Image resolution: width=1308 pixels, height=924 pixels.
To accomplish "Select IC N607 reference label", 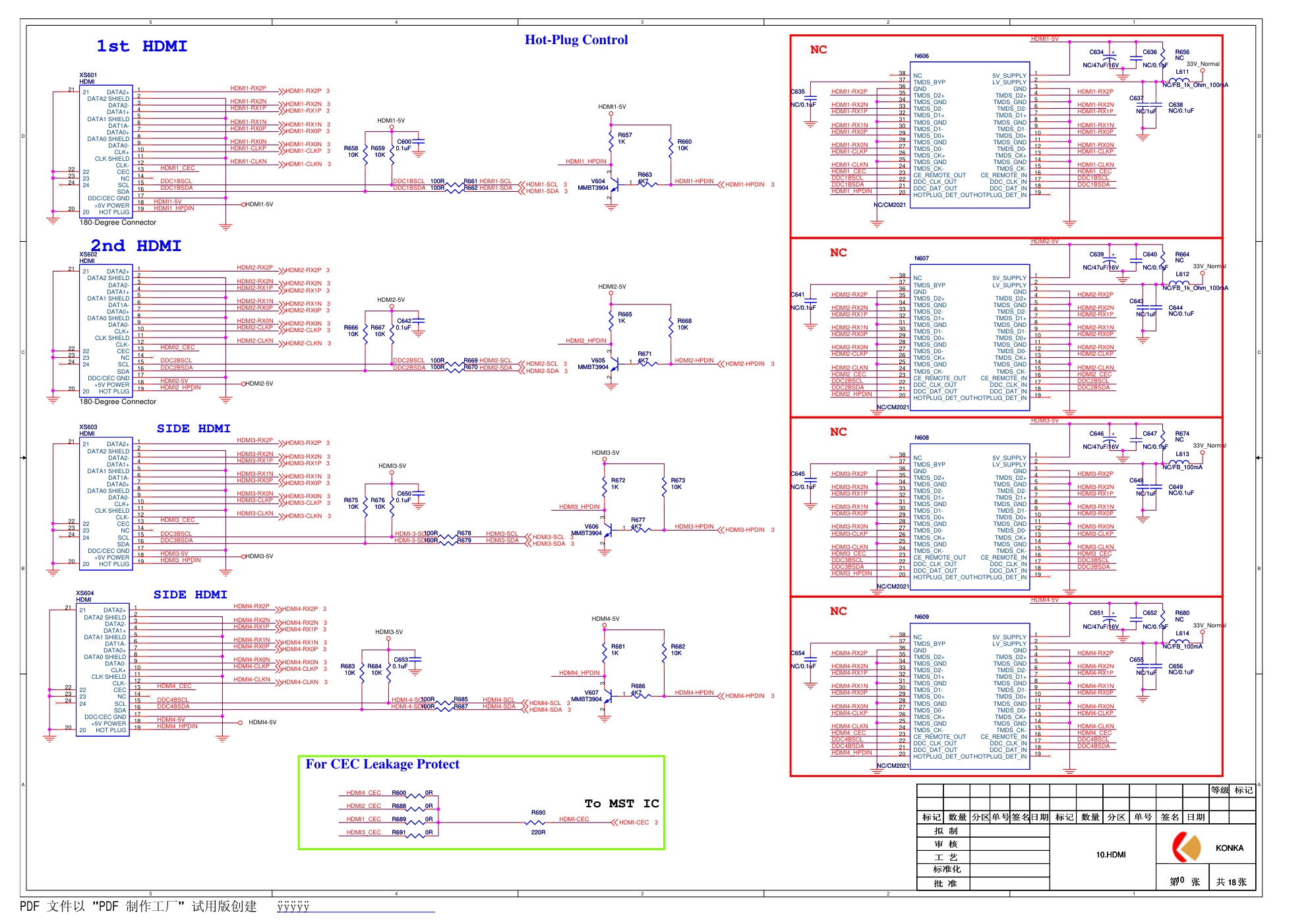I will [922, 258].
